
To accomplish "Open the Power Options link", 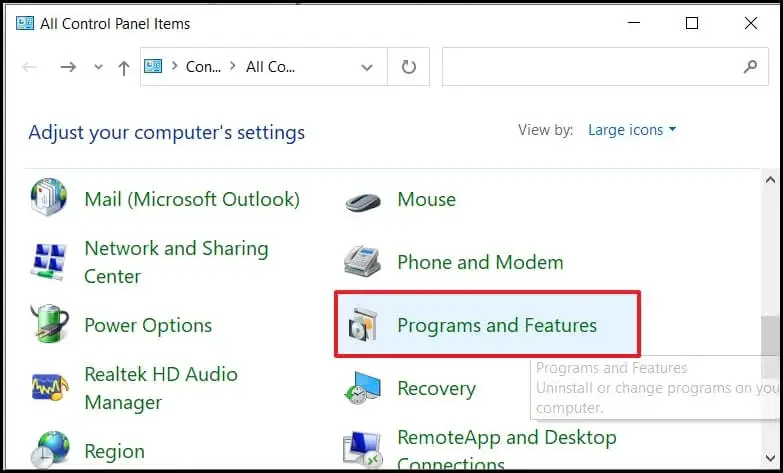I will pos(148,325).
